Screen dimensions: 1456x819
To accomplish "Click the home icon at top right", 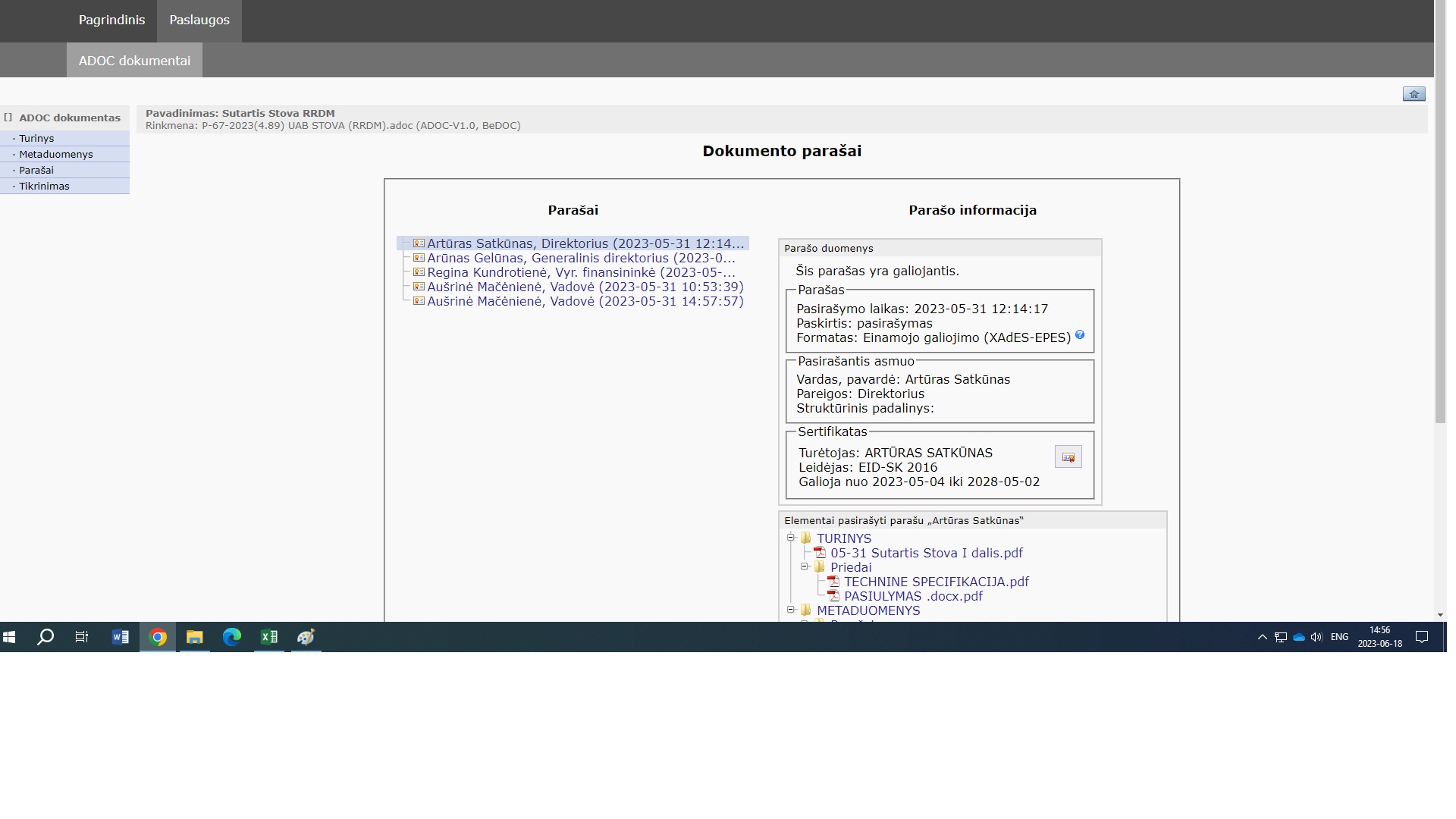I will (1414, 94).
